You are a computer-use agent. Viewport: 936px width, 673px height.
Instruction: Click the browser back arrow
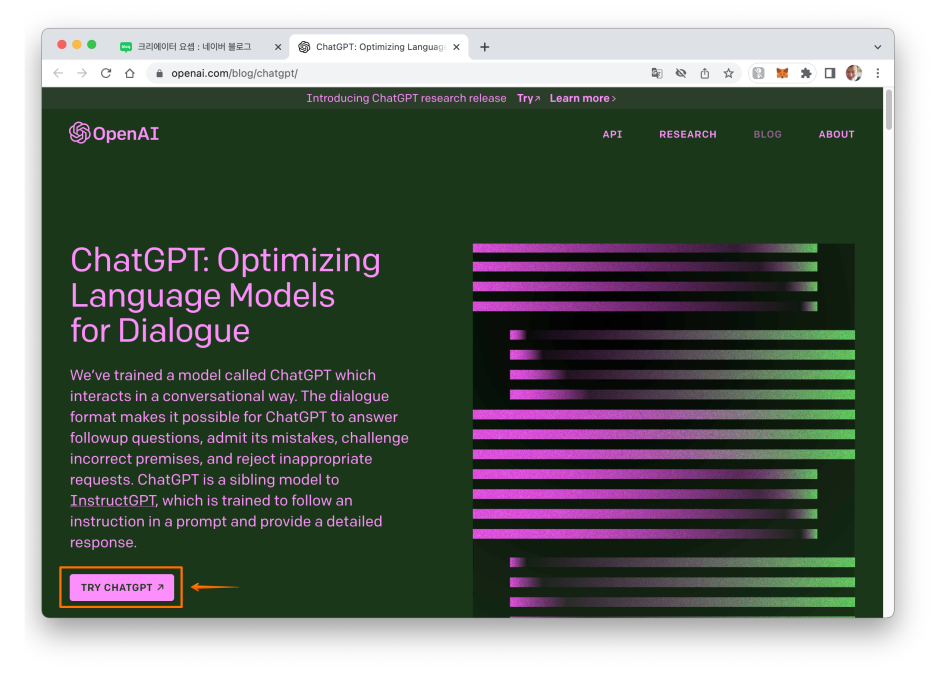(58, 73)
